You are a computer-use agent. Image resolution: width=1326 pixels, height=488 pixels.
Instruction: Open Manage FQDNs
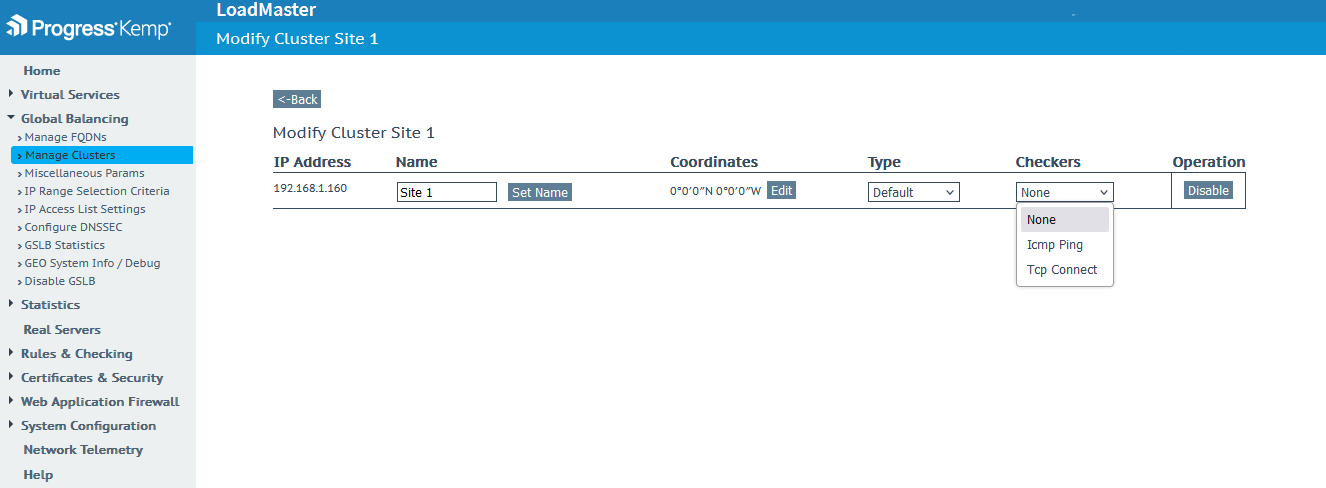pyautogui.click(x=65, y=137)
